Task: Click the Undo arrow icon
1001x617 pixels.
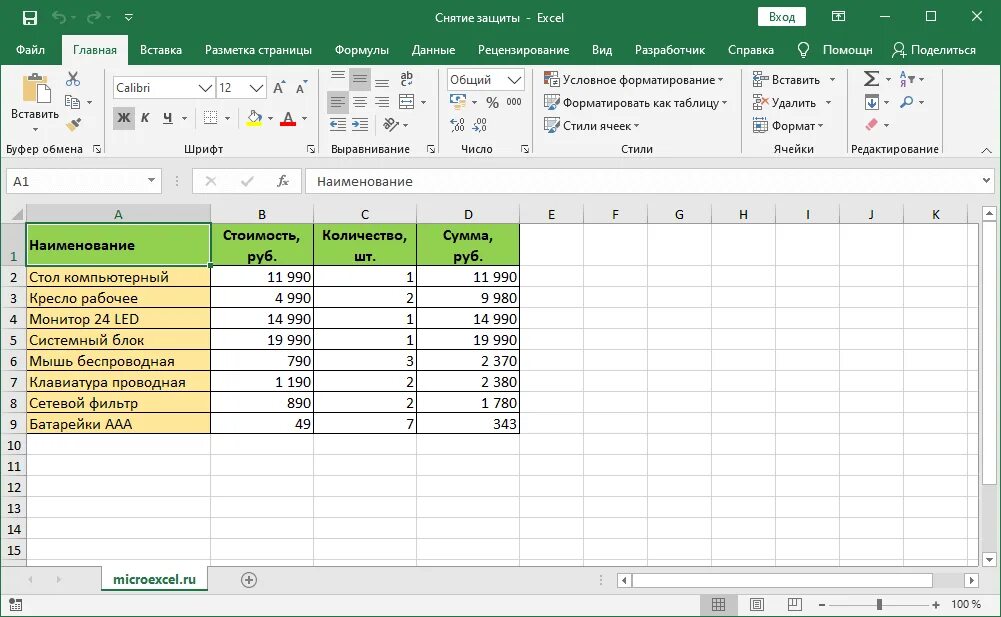Action: [59, 18]
